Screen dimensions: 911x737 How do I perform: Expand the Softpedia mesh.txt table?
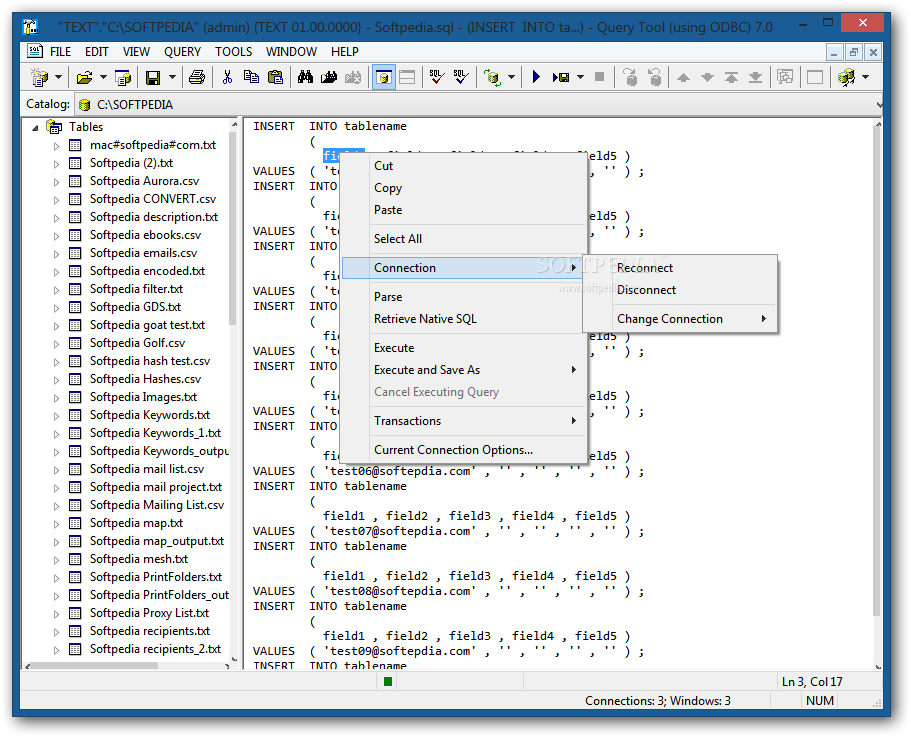pos(56,560)
